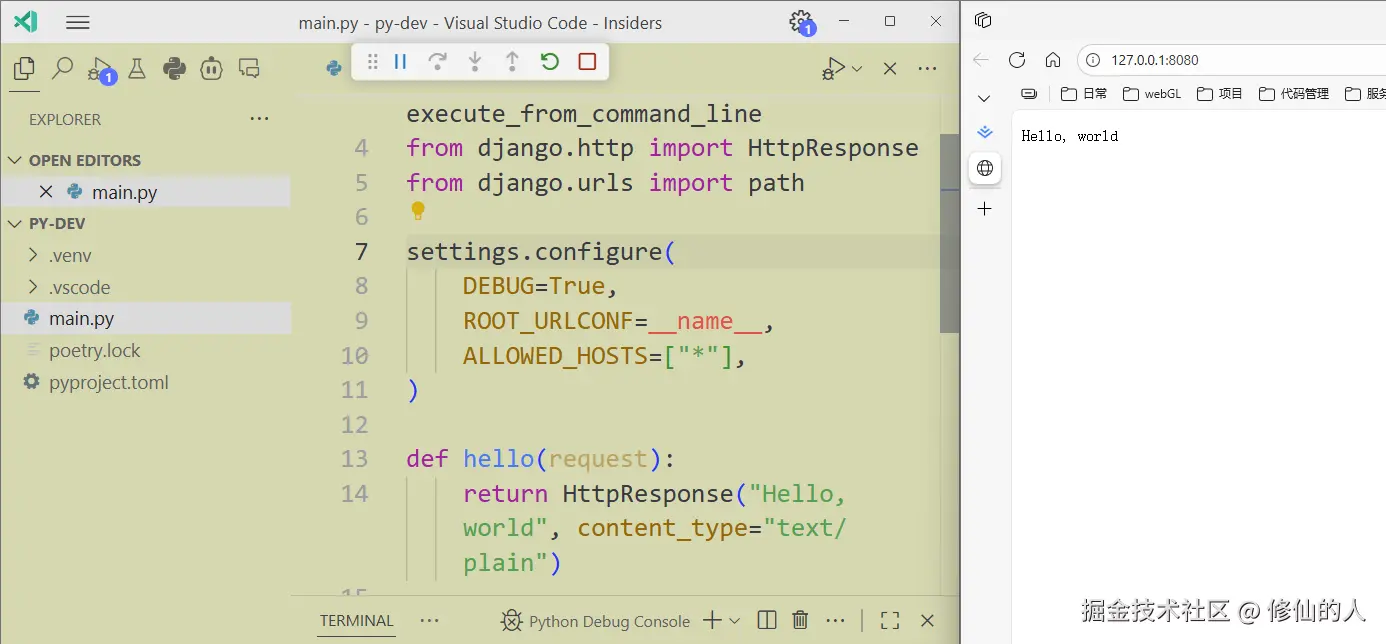Open the Explorer view in activity bar
Image resolution: width=1386 pixels, height=644 pixels.
point(24,68)
